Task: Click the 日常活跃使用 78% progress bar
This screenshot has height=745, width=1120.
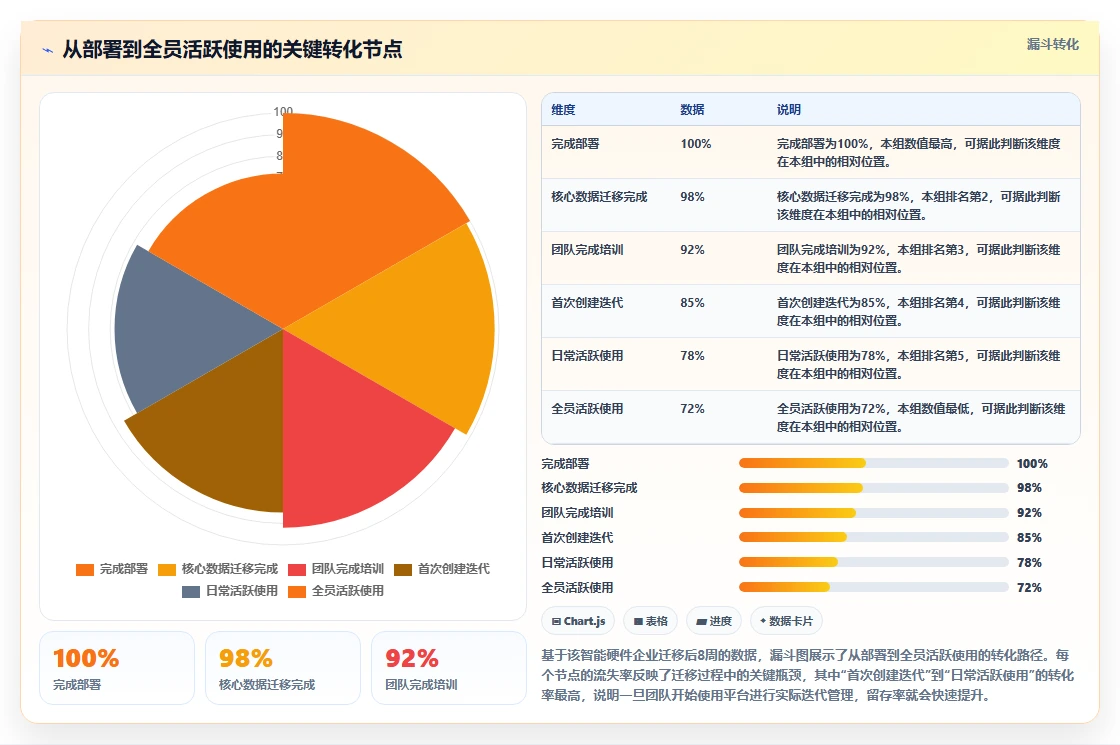Action: click(x=873, y=562)
